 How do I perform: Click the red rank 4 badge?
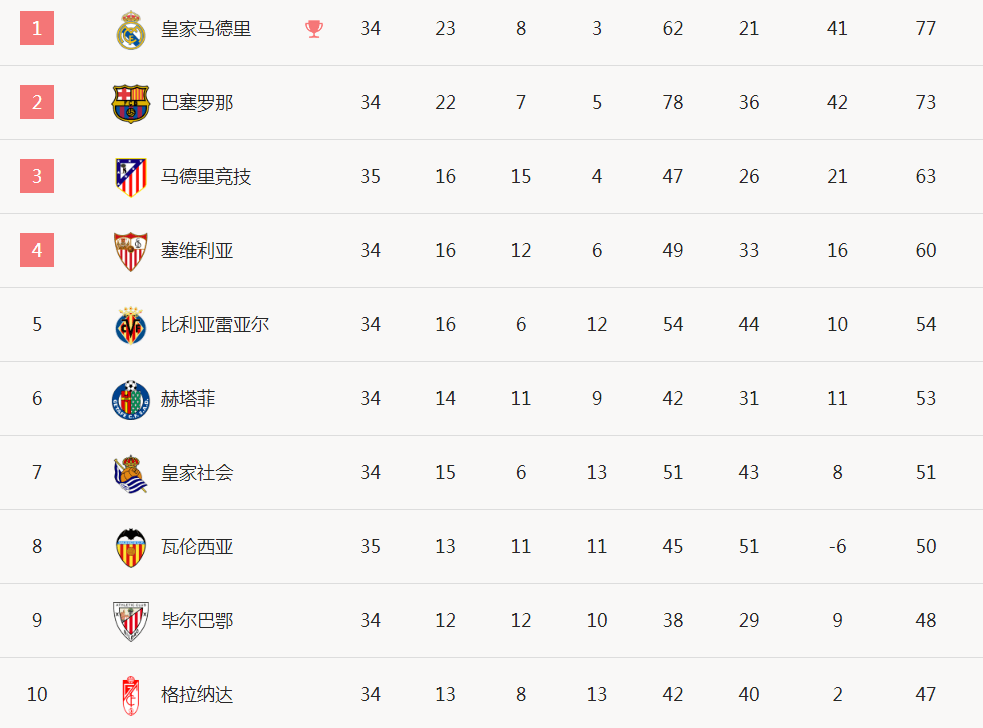(x=37, y=250)
